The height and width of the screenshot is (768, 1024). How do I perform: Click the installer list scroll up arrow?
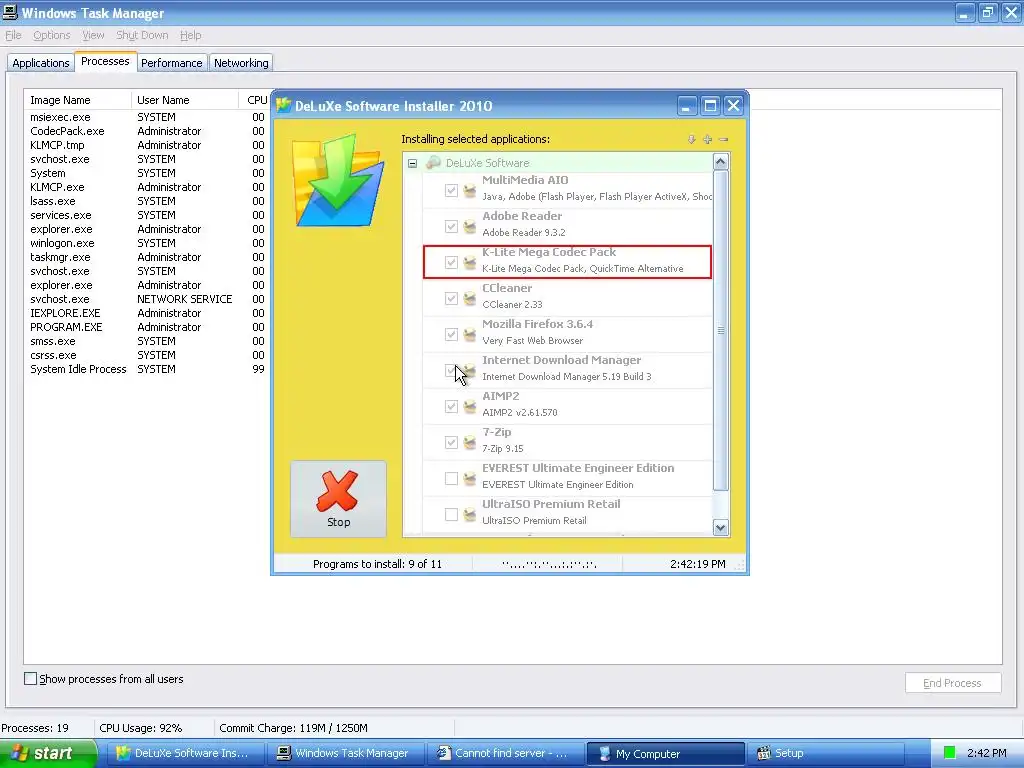point(721,161)
